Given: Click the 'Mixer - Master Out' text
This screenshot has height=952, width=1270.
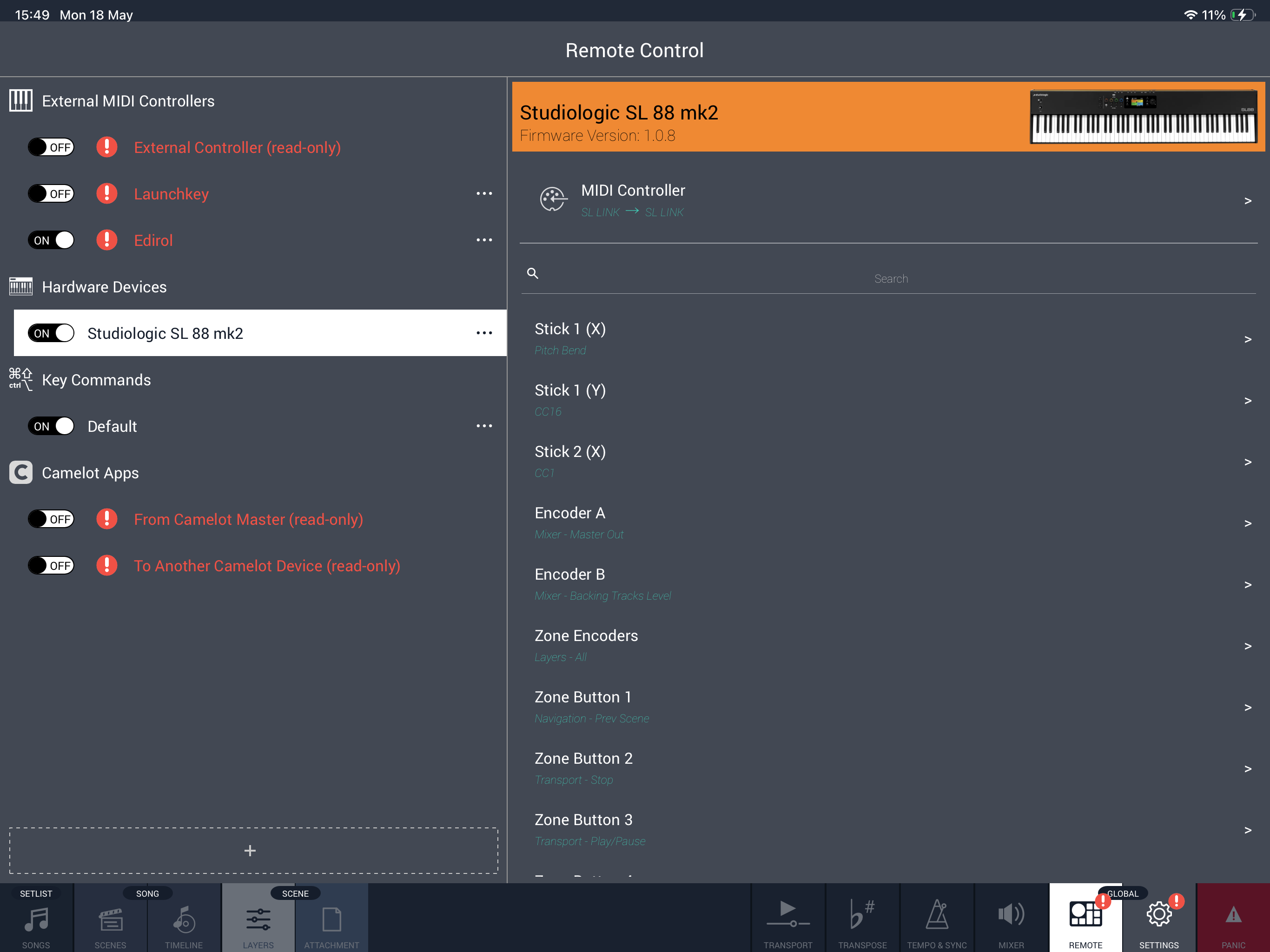Looking at the screenshot, I should [579, 535].
